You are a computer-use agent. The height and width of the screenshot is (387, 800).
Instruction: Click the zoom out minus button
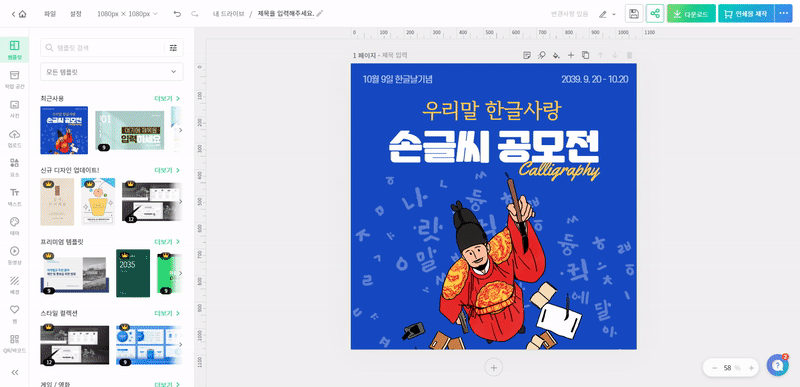coord(714,368)
